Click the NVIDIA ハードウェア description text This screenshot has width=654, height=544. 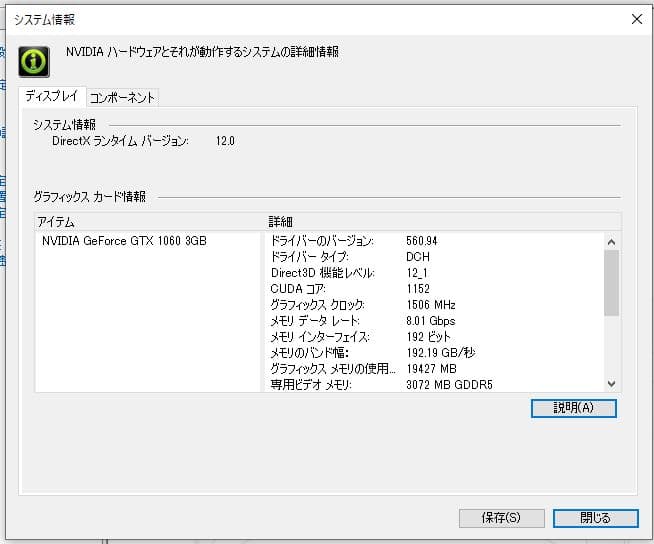click(x=202, y=52)
